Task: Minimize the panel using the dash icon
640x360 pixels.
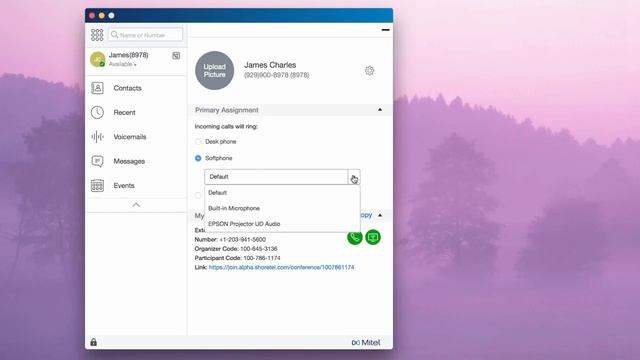Action: point(385,30)
